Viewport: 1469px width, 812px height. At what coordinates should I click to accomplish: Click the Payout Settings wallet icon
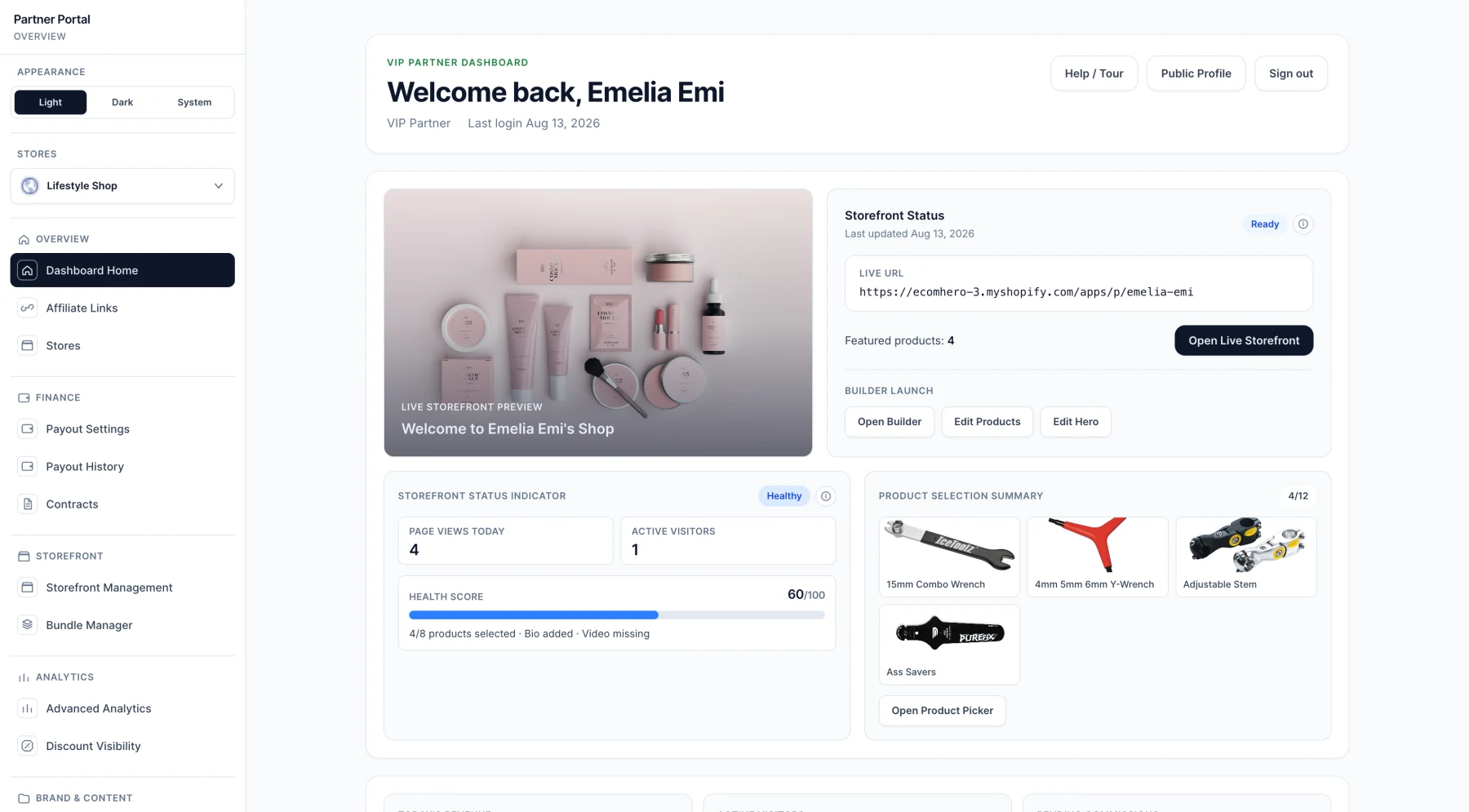click(28, 428)
